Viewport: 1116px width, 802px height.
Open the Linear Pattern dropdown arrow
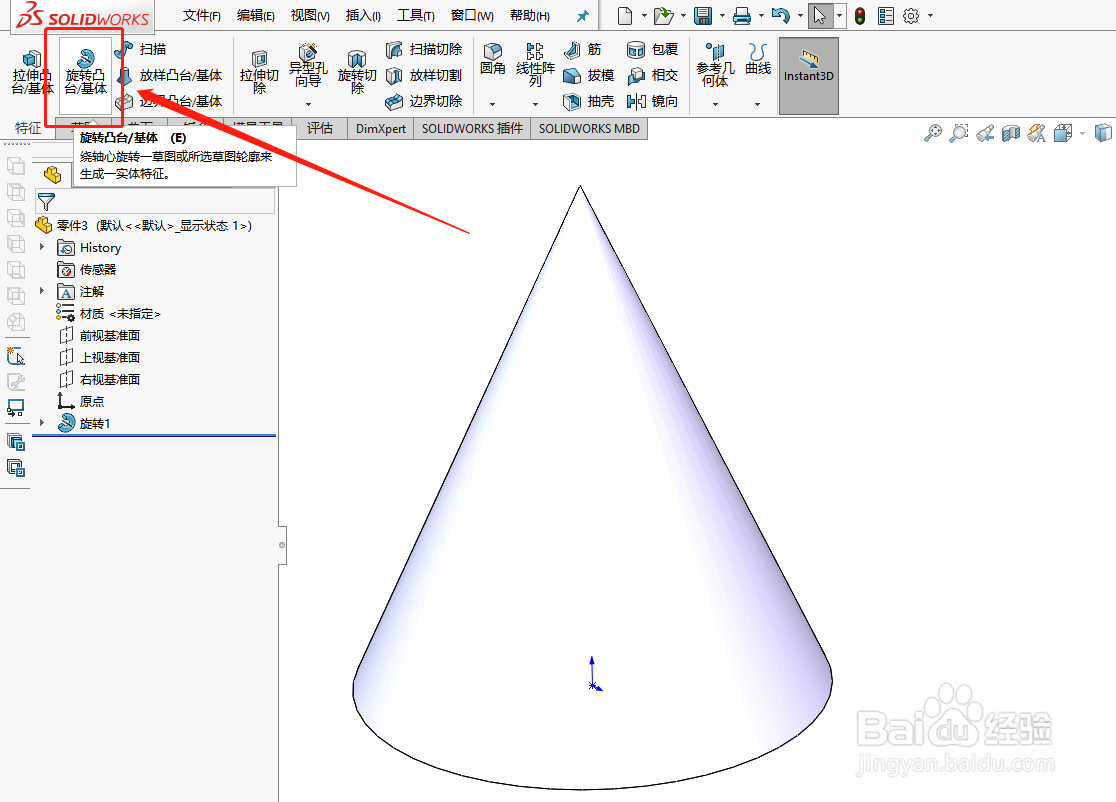coord(535,104)
